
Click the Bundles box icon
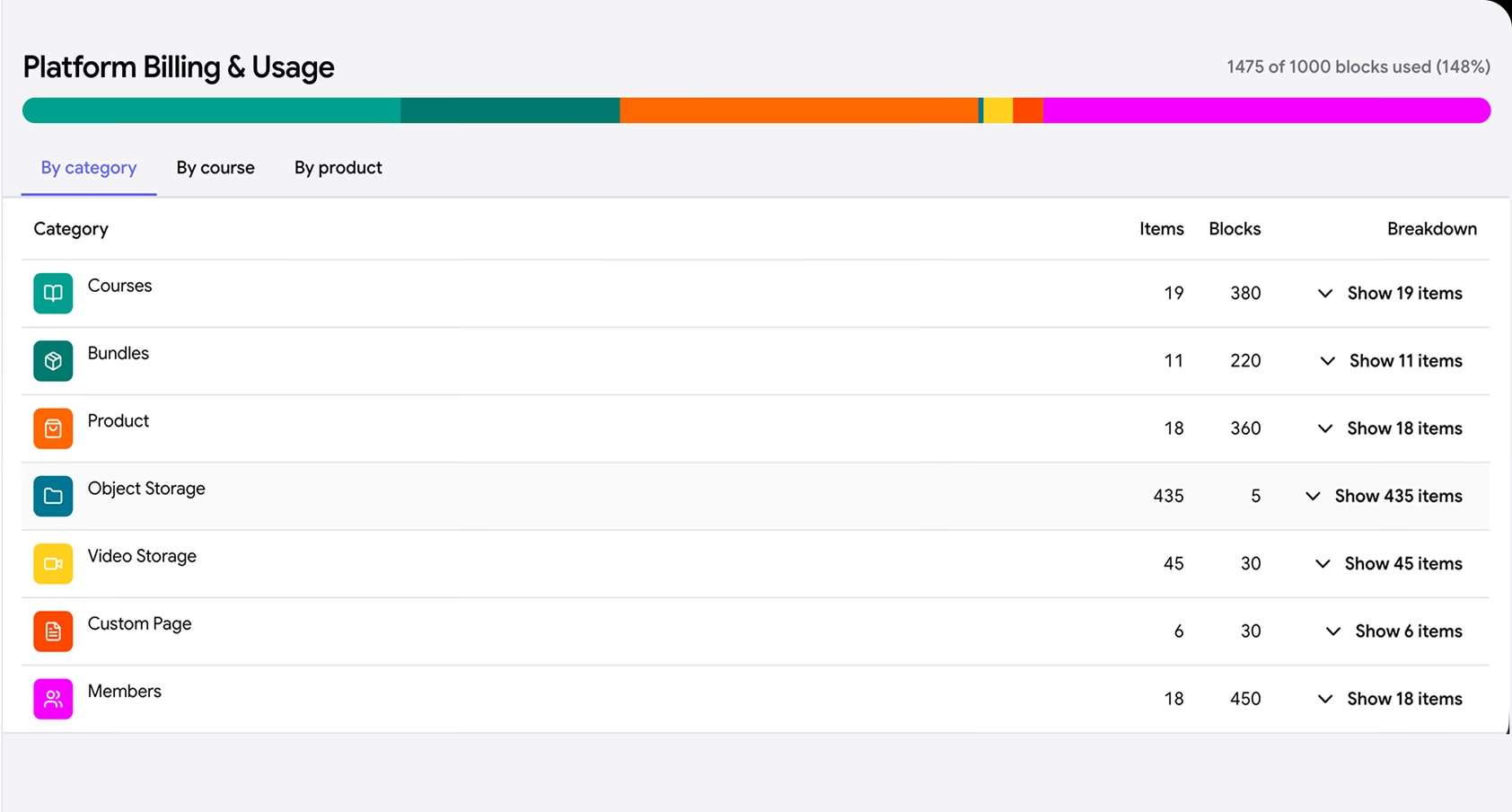pyautogui.click(x=53, y=361)
